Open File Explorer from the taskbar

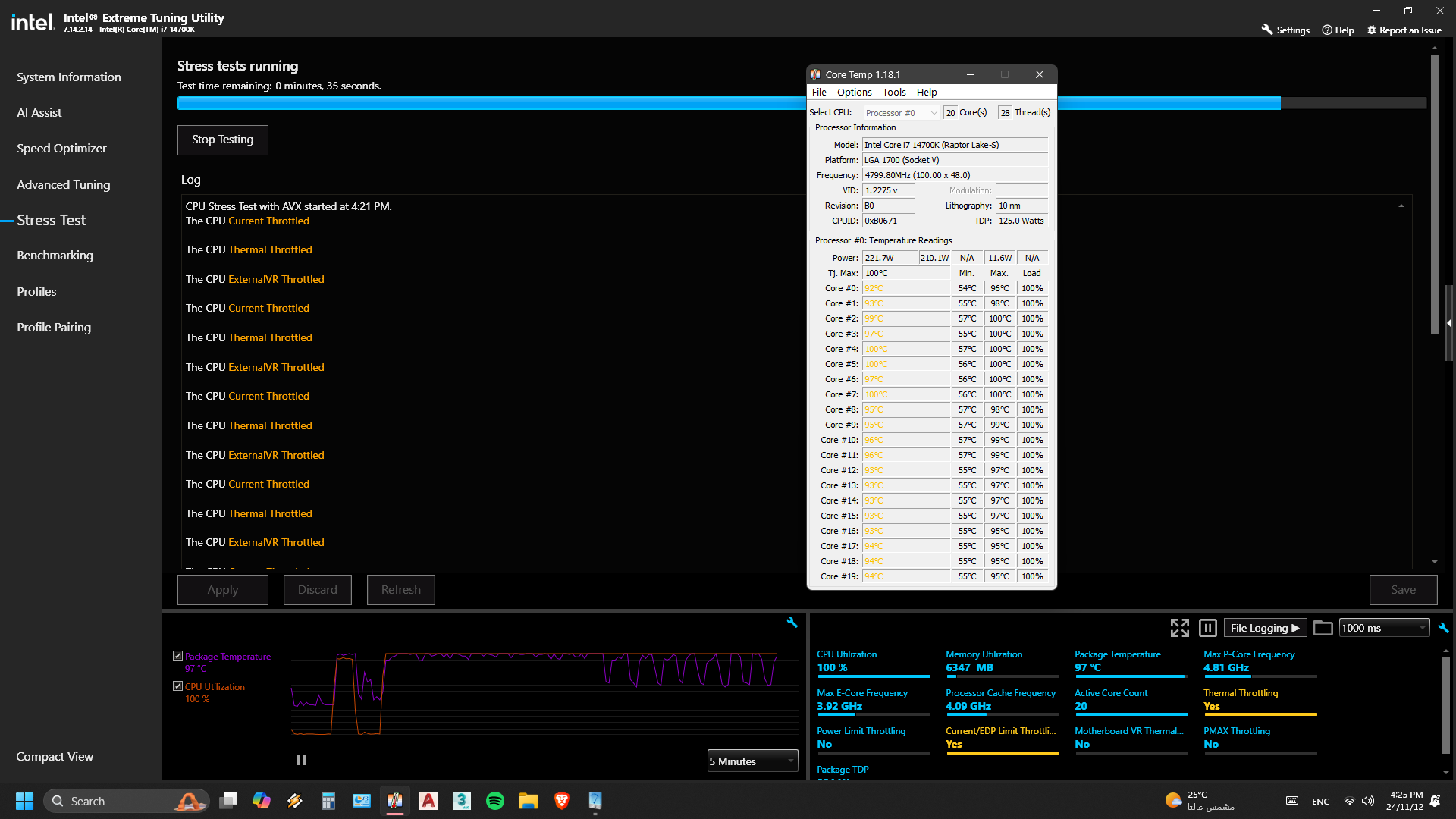click(529, 801)
